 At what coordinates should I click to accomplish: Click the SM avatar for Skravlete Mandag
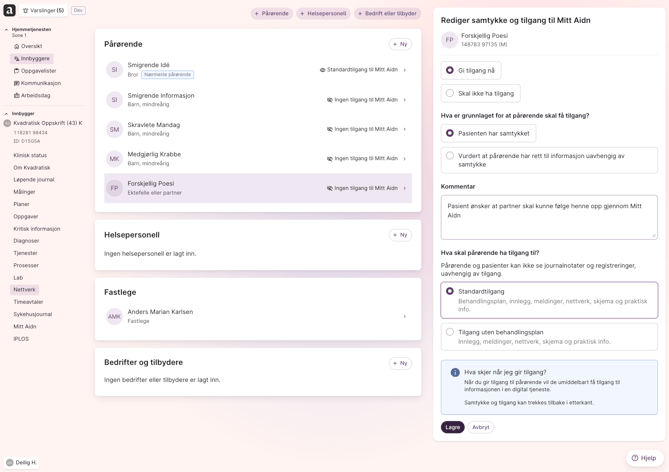pos(114,129)
